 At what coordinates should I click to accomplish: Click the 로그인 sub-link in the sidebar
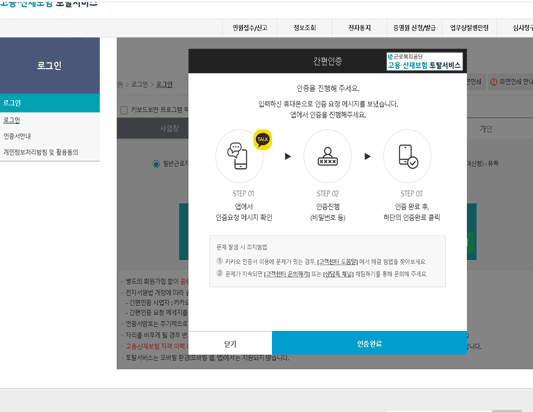(x=12, y=120)
